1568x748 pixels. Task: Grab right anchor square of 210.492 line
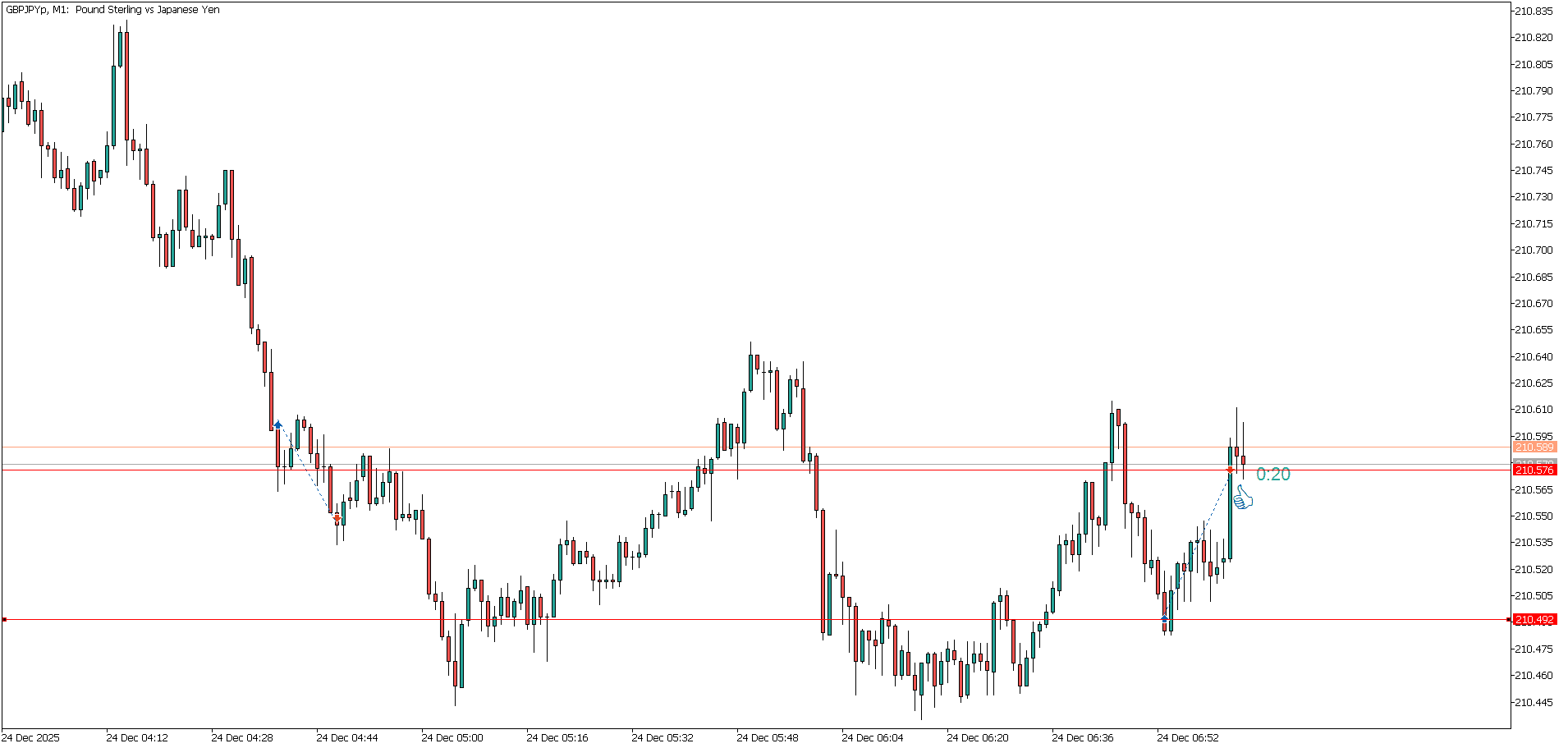[x=1508, y=620]
